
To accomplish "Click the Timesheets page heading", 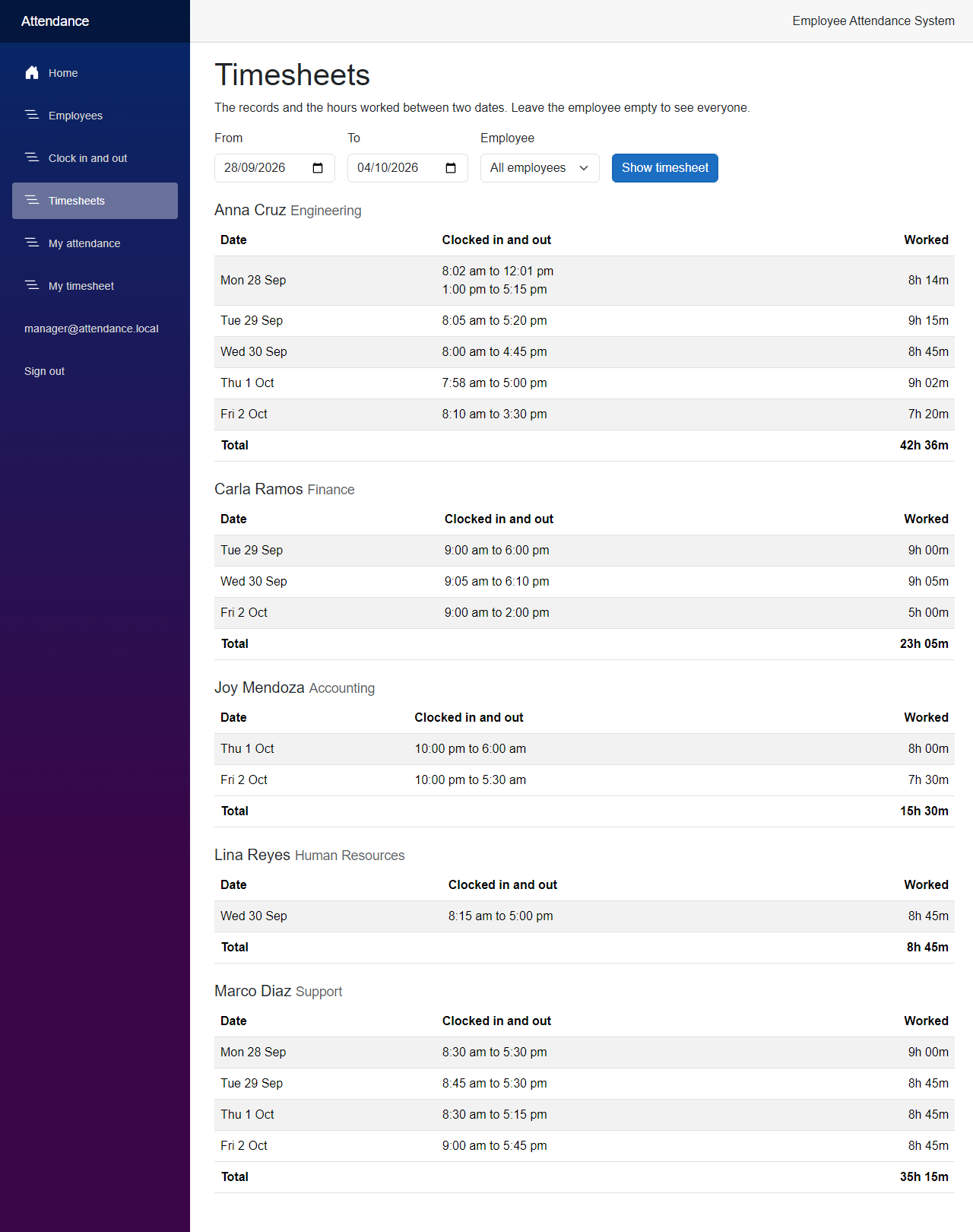I will [292, 75].
